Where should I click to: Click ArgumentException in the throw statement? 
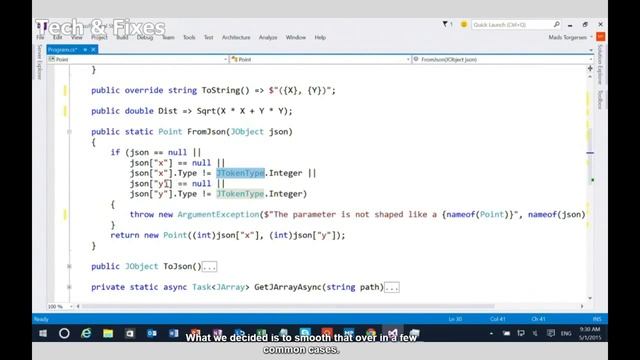(218, 214)
